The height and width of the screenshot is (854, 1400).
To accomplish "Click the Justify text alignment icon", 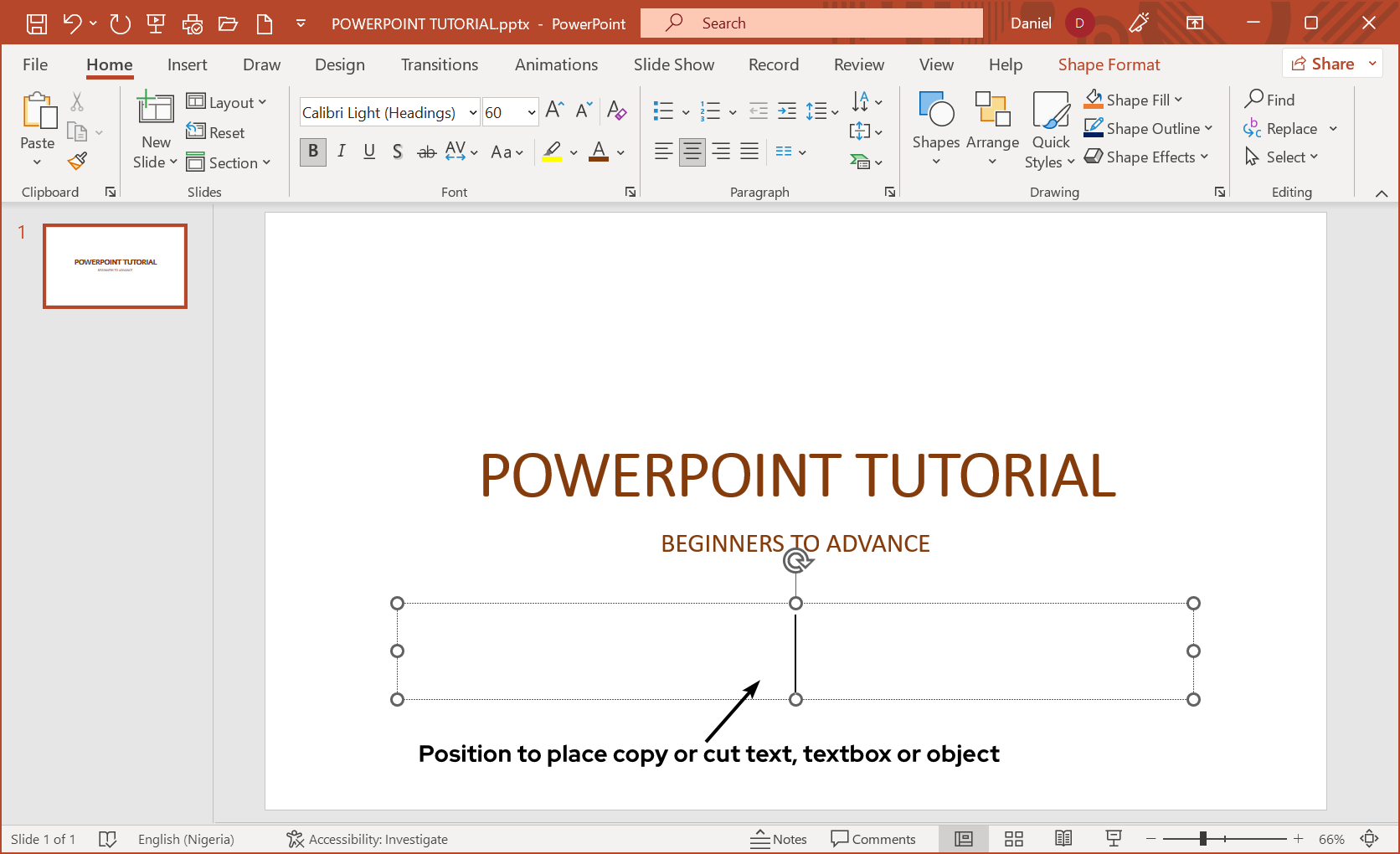I will [x=749, y=152].
